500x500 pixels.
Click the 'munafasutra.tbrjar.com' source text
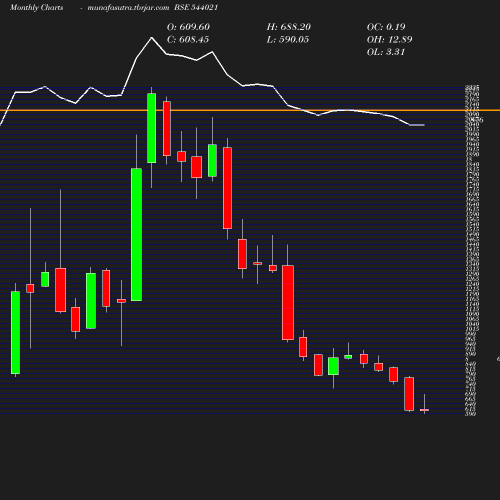(128, 7)
